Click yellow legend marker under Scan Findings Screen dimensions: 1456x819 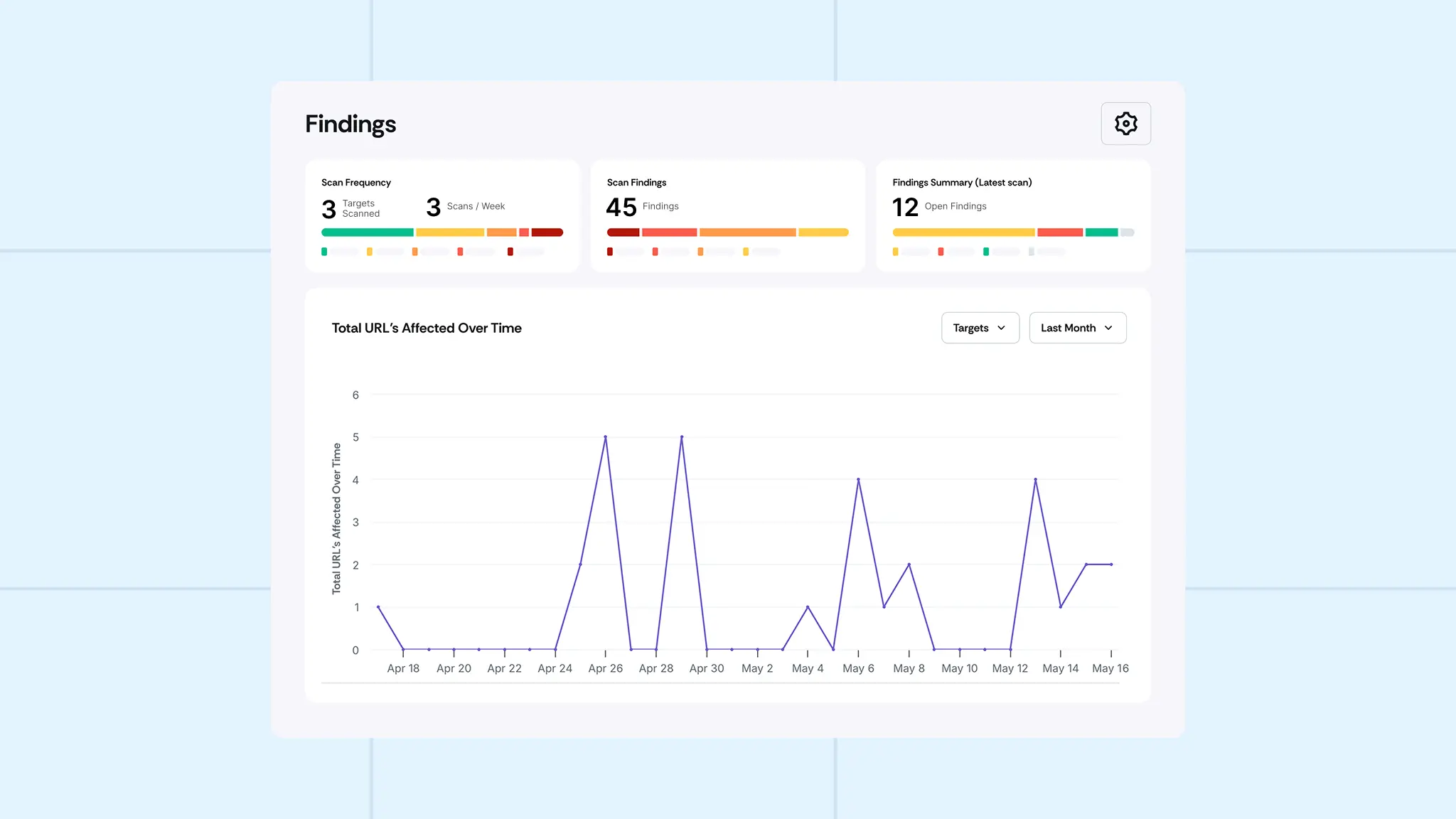745,252
